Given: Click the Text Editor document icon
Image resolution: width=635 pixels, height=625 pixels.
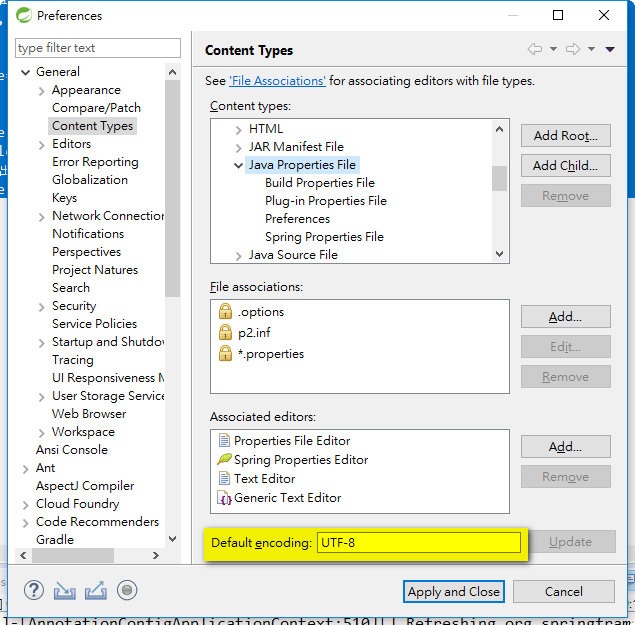Looking at the screenshot, I should 224,478.
